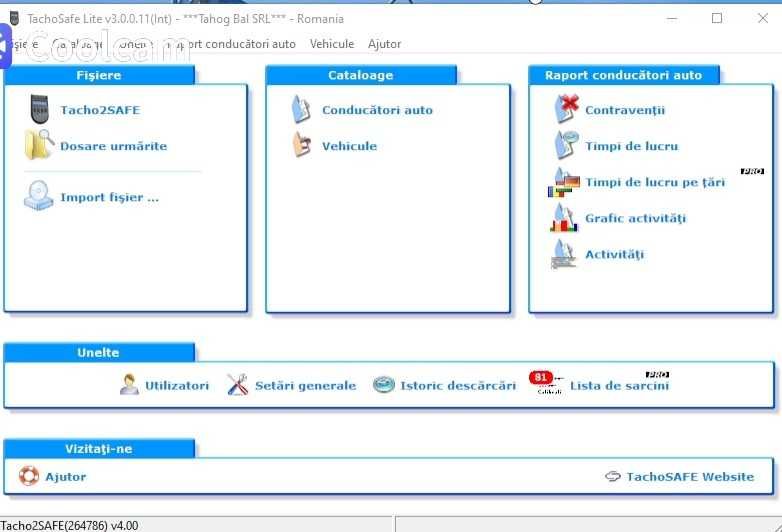Open the Raport conducători auto menu
This screenshot has height=532, width=782.
click(x=233, y=44)
